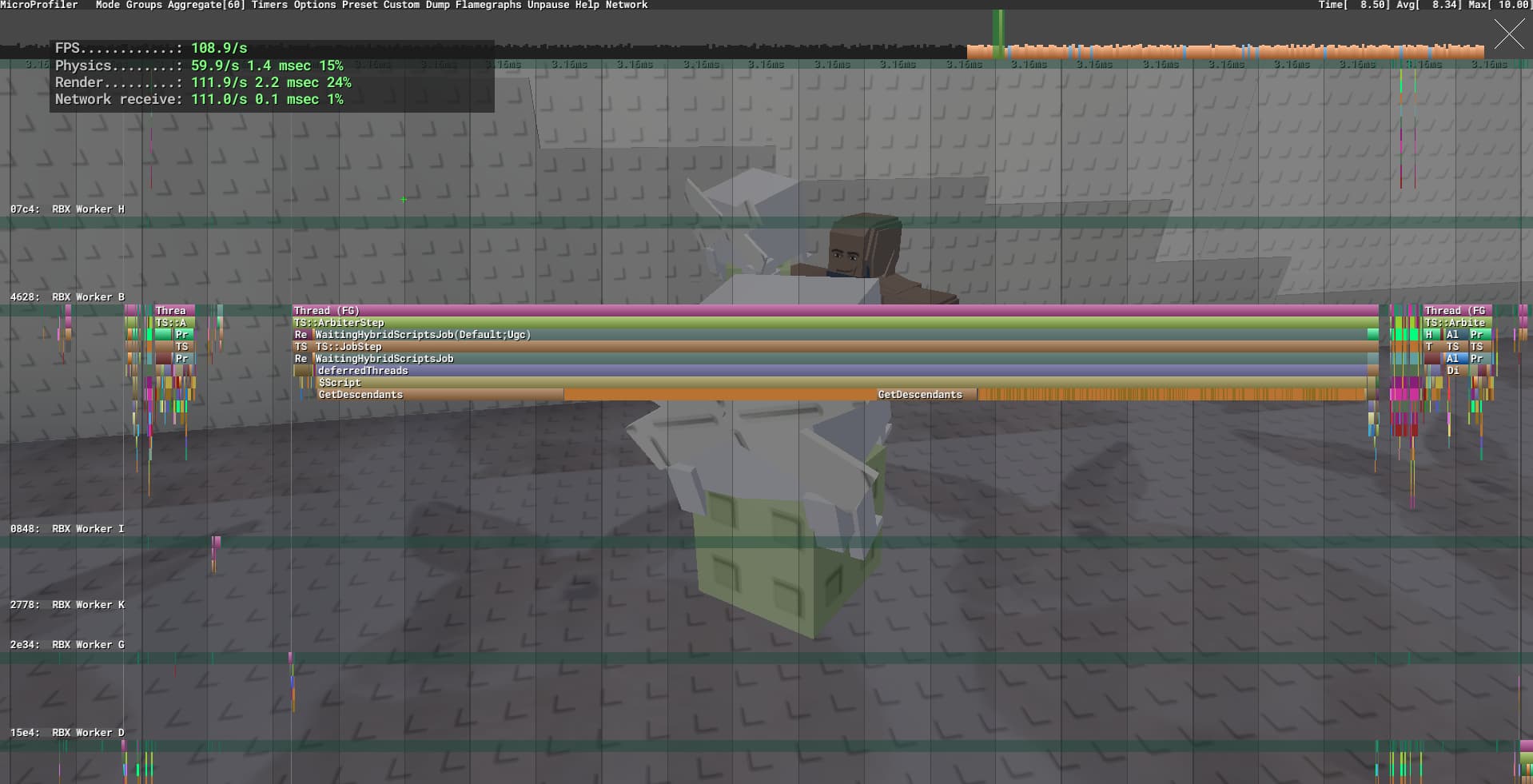Open the Flamegraphs menu
The width and height of the screenshot is (1533, 784).
(488, 5)
